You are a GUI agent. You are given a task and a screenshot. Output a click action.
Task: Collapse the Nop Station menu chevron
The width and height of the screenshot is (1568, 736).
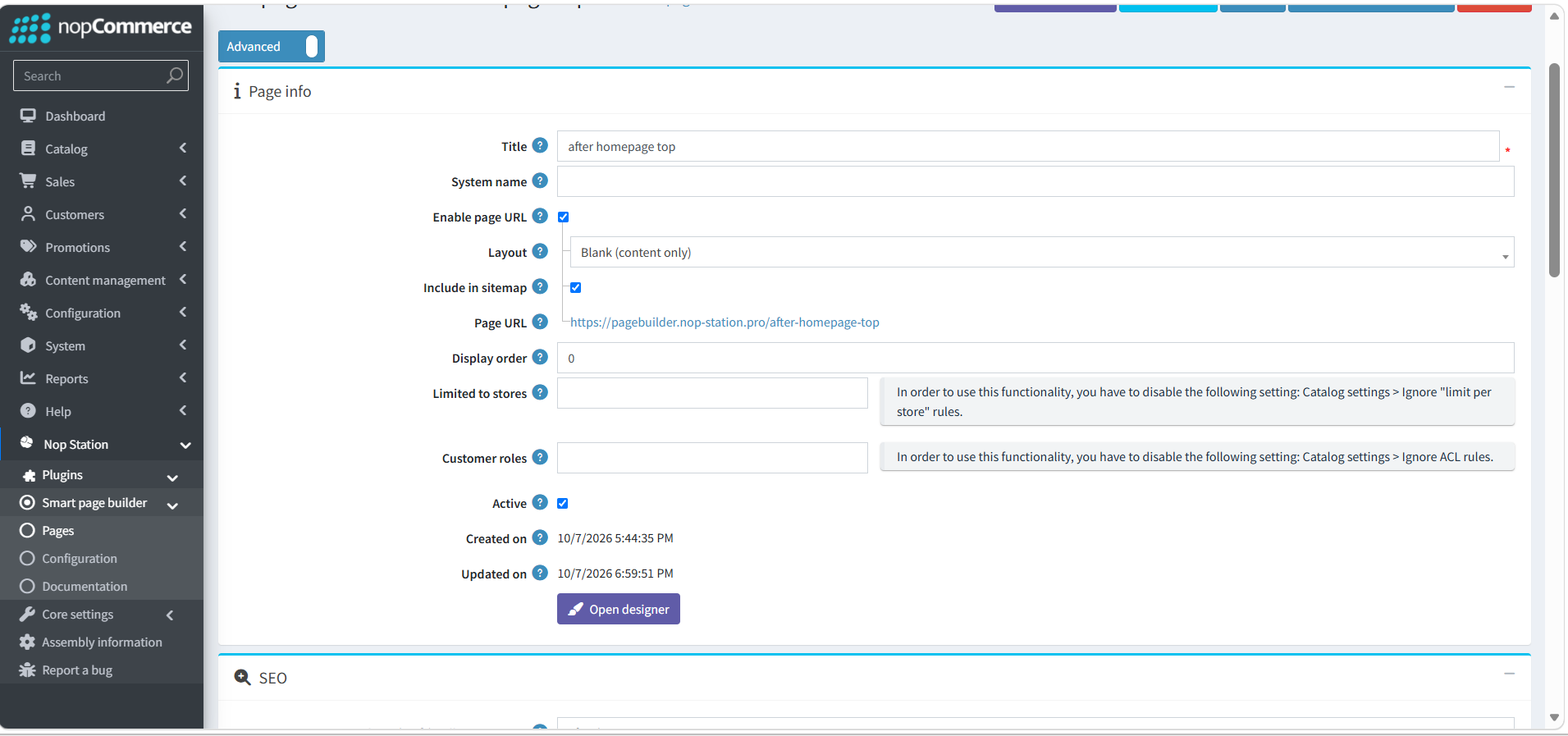click(185, 445)
